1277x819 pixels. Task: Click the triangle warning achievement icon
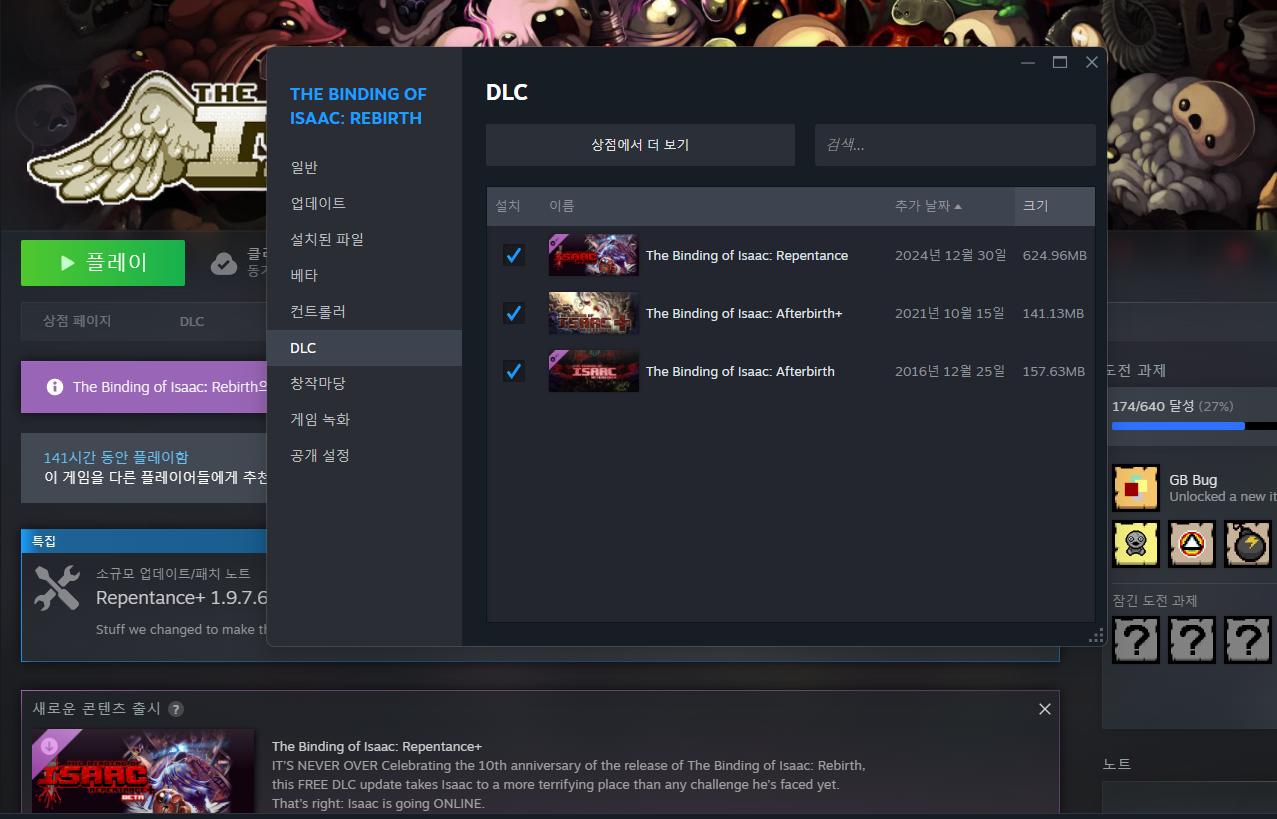(x=1192, y=544)
